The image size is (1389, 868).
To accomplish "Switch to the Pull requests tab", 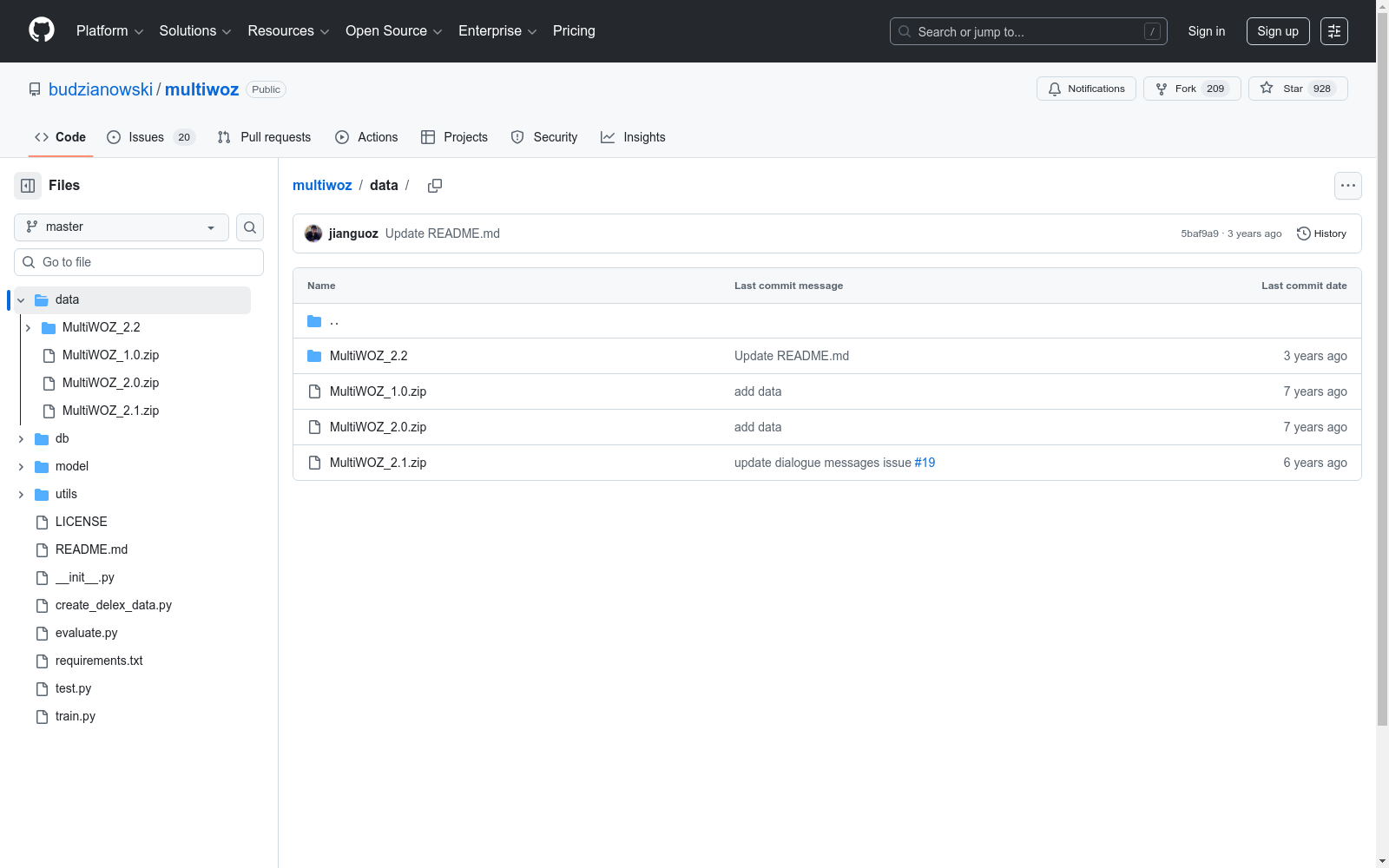I will point(264,137).
